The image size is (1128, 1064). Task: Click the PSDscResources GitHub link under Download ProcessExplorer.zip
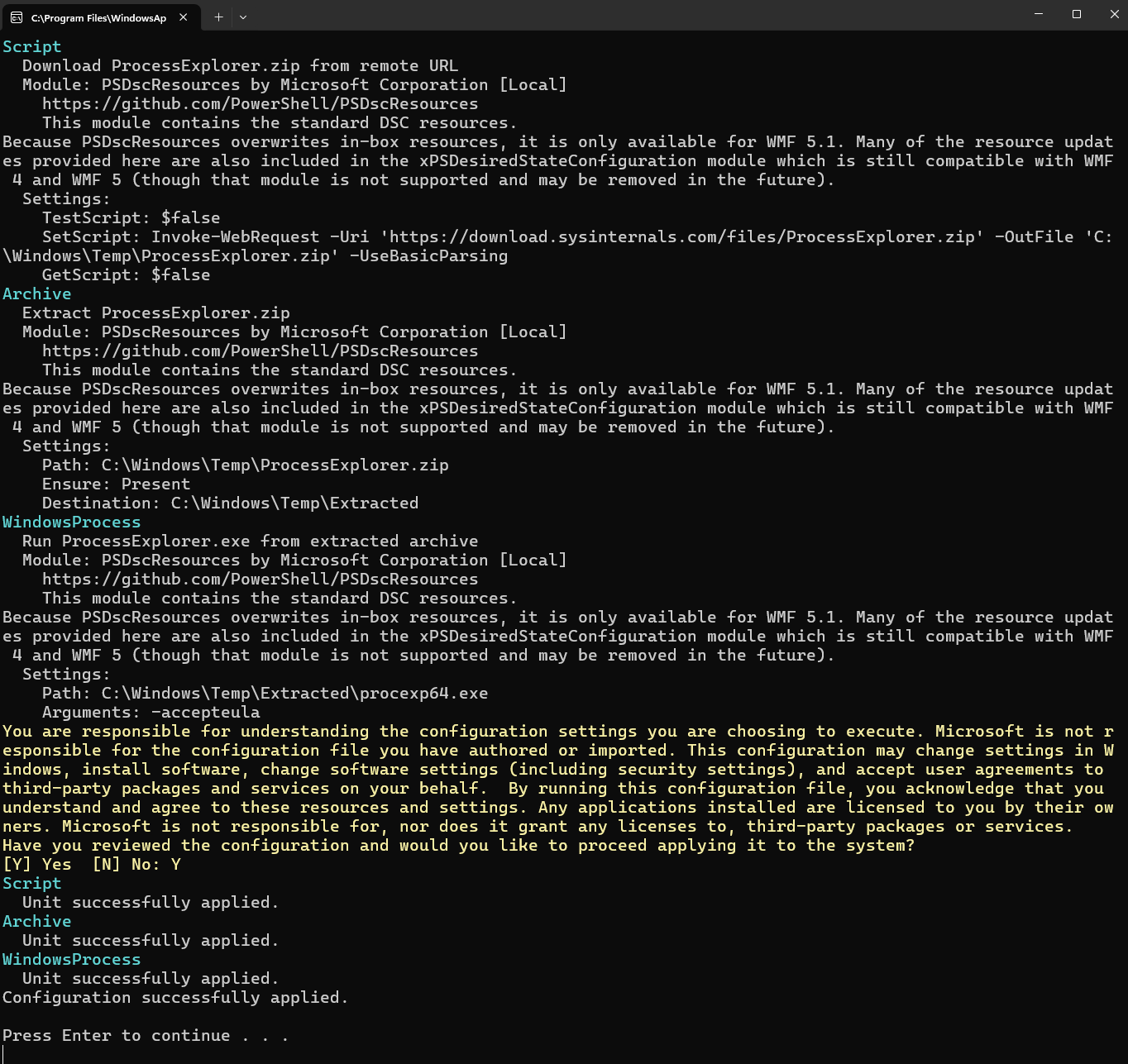[260, 104]
